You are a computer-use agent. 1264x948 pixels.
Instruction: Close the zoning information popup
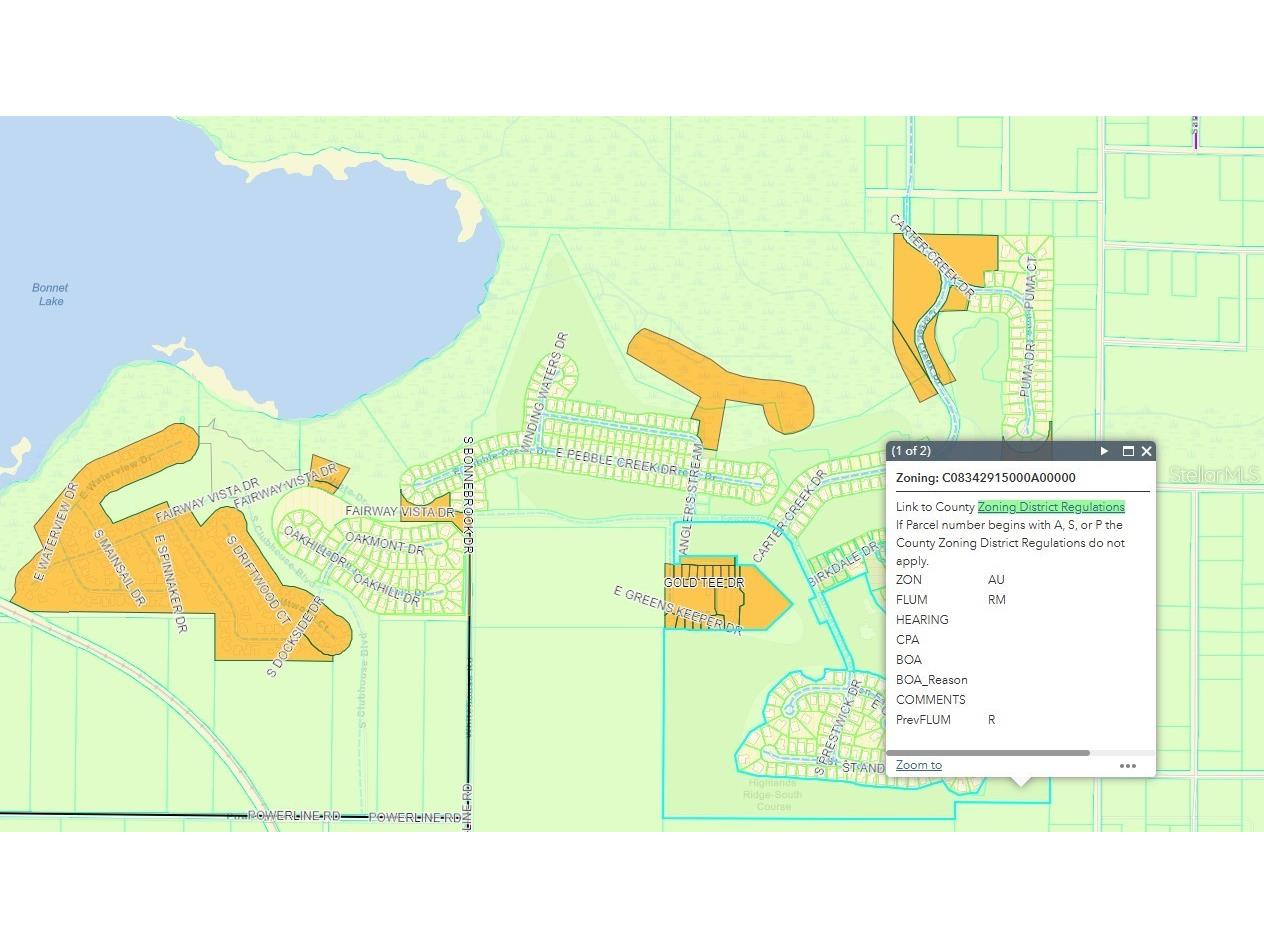(x=1146, y=451)
